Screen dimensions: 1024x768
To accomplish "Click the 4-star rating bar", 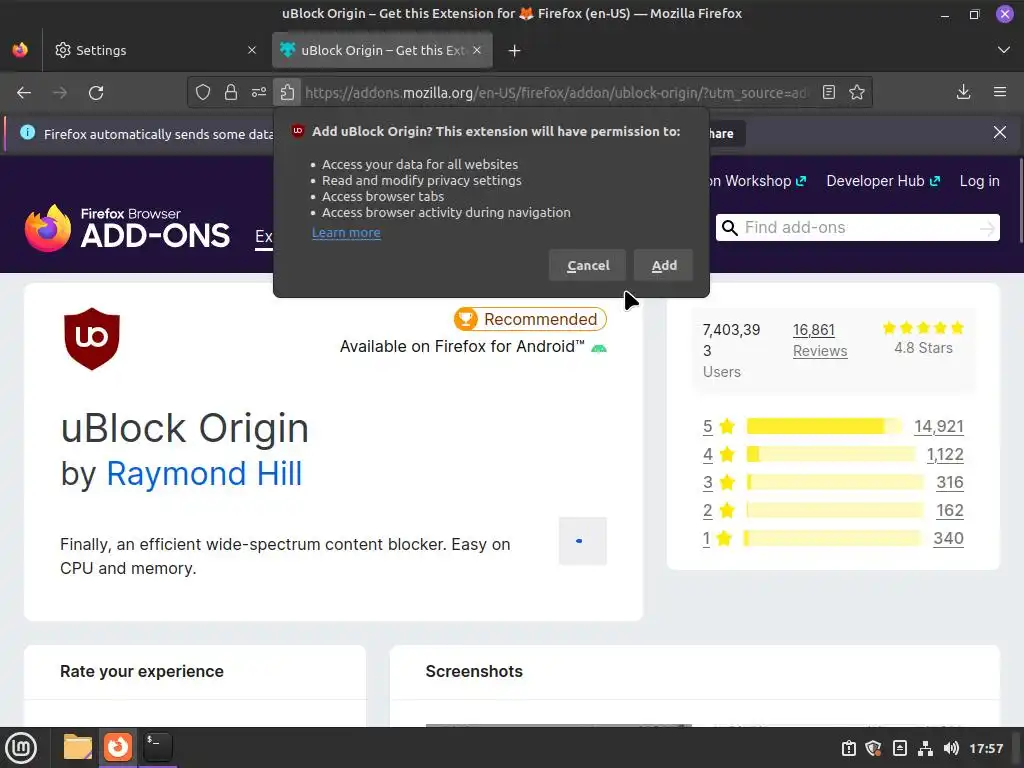I will point(831,455).
